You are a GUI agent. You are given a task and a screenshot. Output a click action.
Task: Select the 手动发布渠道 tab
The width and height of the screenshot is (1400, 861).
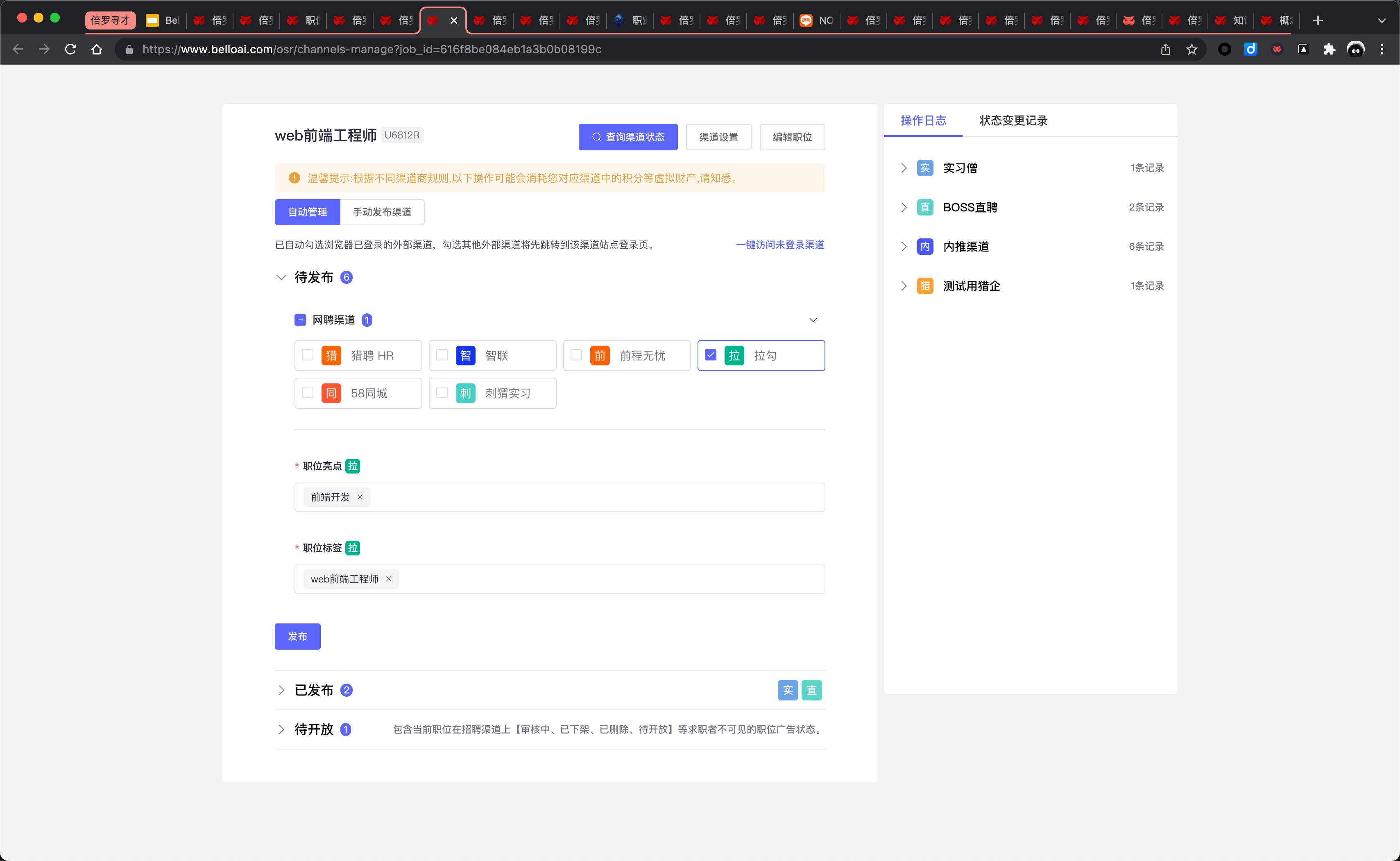382,212
